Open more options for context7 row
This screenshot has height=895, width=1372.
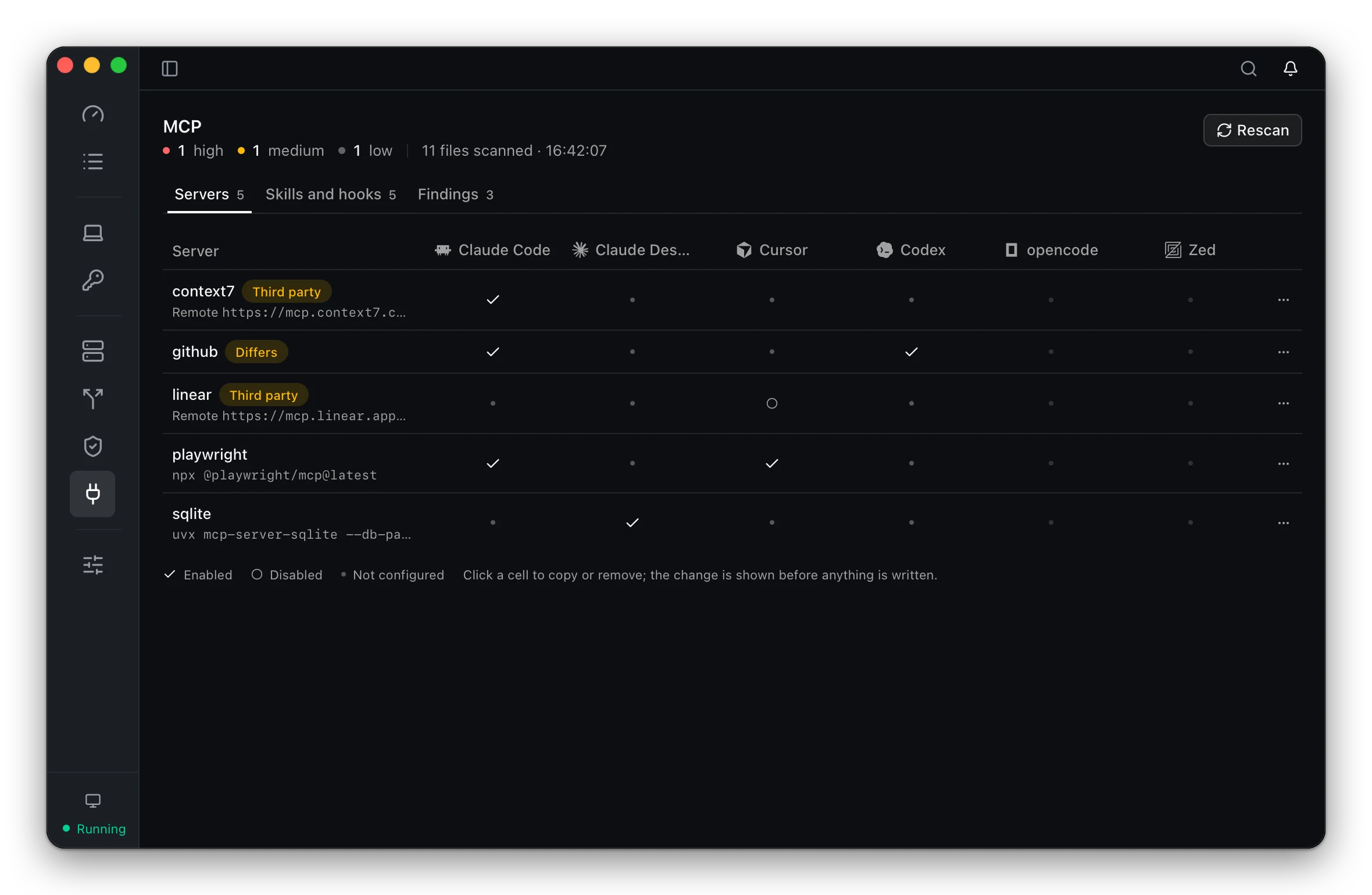[1284, 300]
